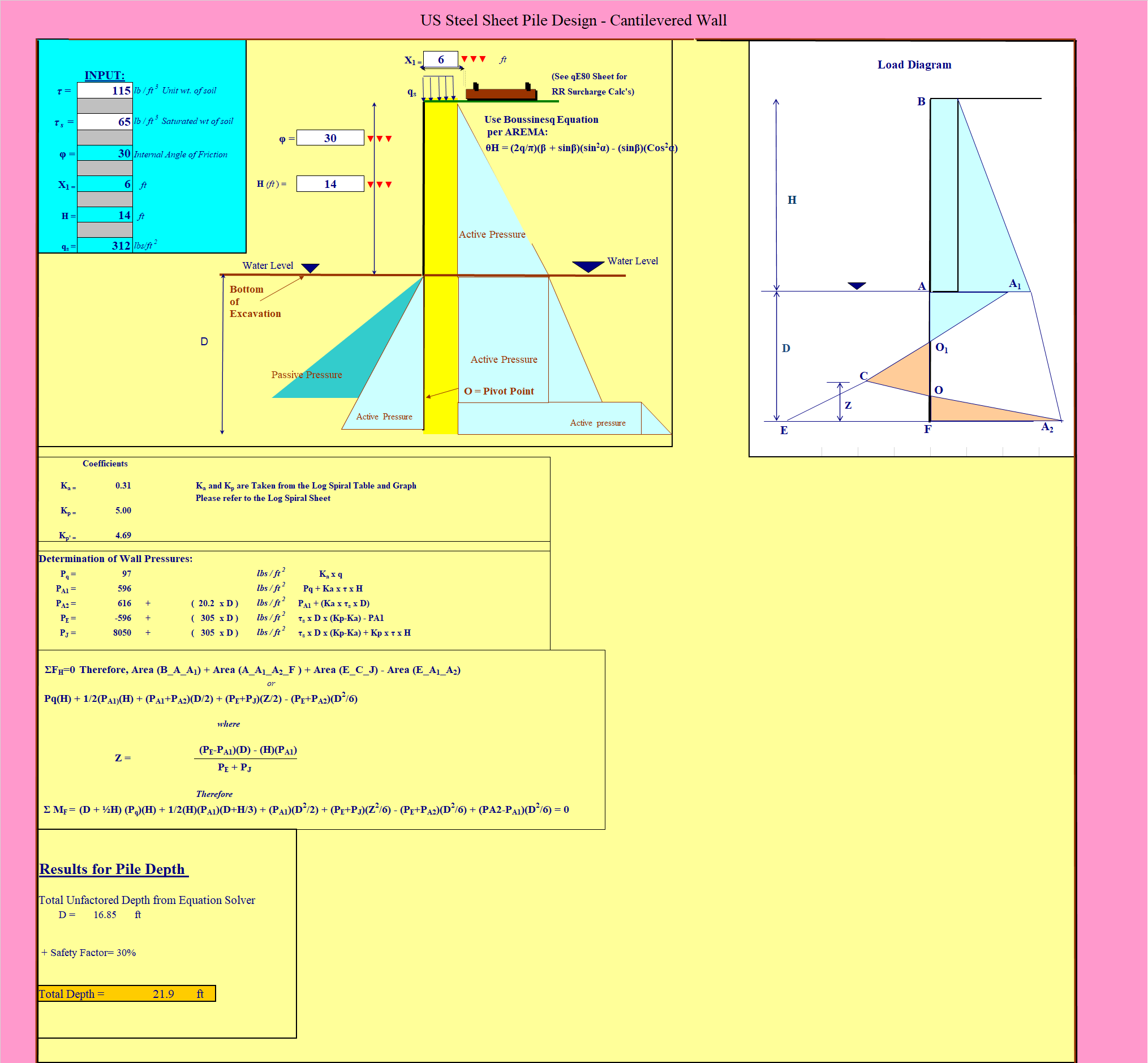Click the qs input cell showing 312
Screen dimensions: 1148x1063
tap(105, 246)
